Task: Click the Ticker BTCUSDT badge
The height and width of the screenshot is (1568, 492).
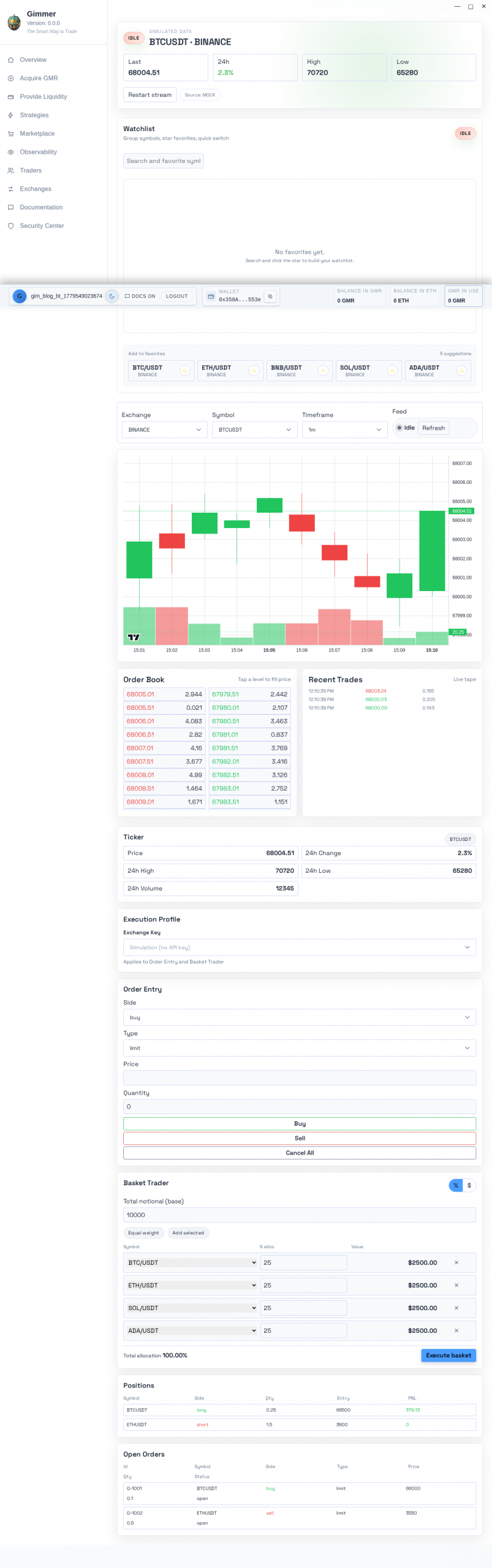Action: [x=460, y=839]
